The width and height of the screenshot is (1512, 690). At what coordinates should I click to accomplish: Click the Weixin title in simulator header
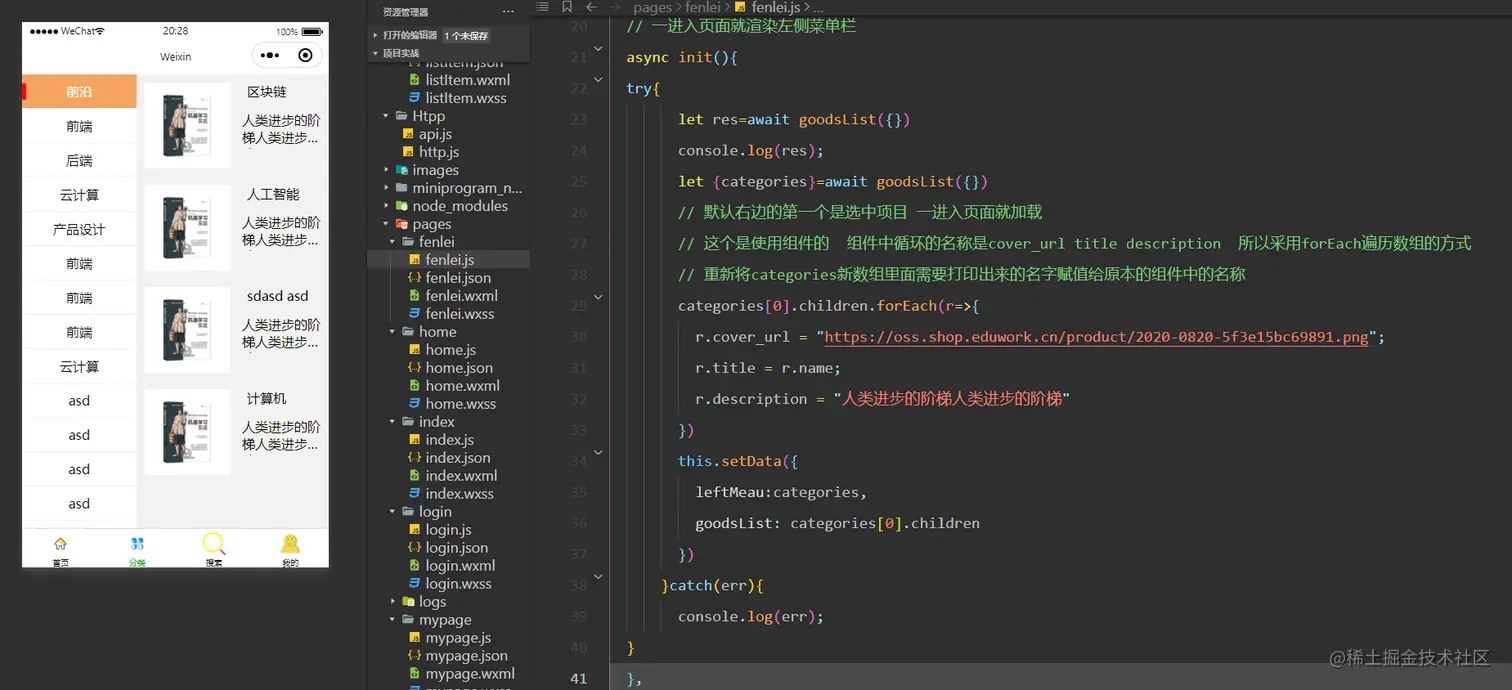pos(175,57)
